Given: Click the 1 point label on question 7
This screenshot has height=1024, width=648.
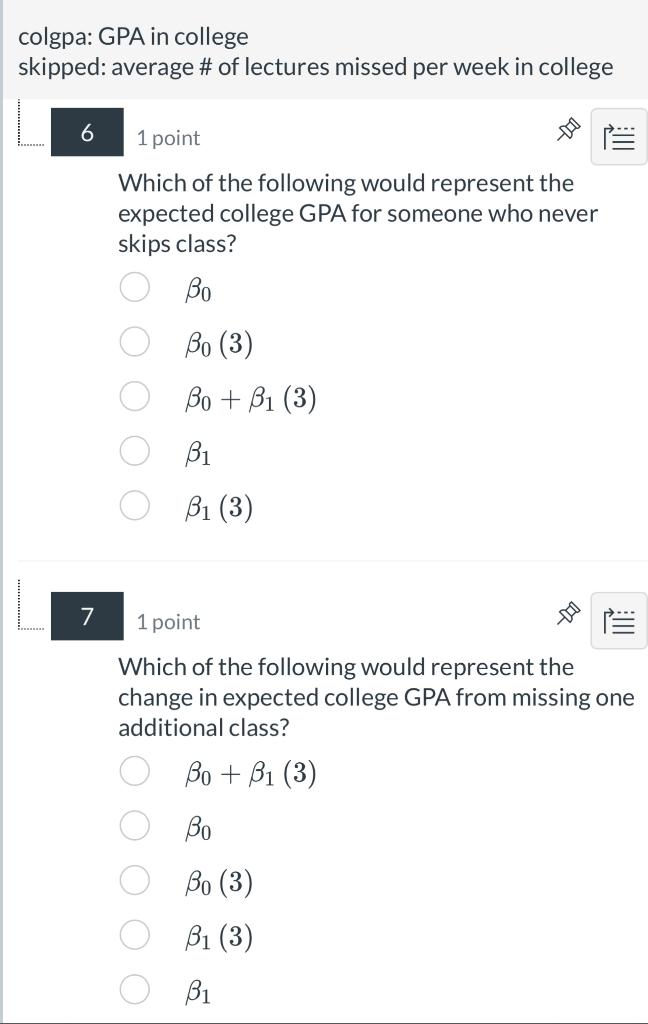Looking at the screenshot, I should (x=166, y=621).
